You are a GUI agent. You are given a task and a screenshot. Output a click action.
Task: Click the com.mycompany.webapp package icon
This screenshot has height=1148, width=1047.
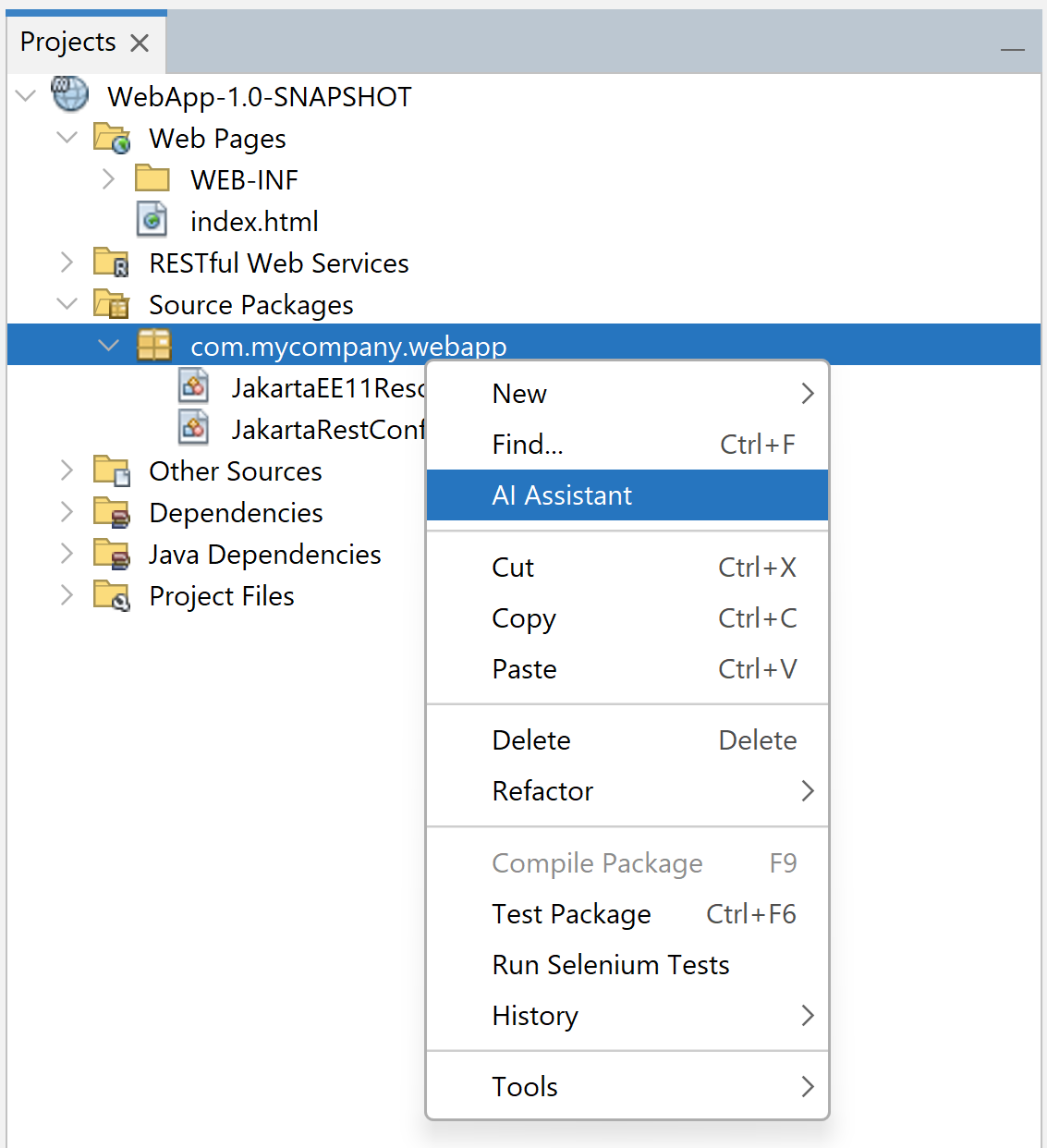click(x=154, y=345)
